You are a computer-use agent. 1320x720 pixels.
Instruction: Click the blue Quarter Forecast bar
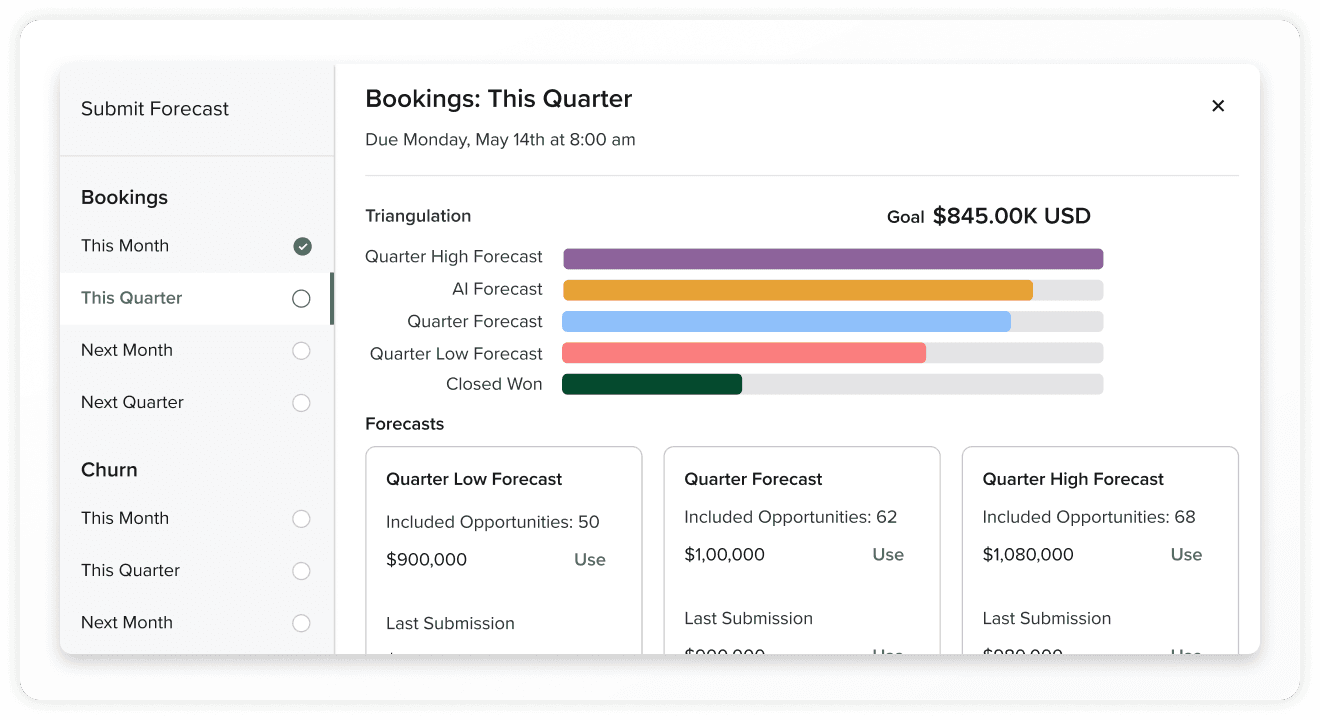click(786, 322)
